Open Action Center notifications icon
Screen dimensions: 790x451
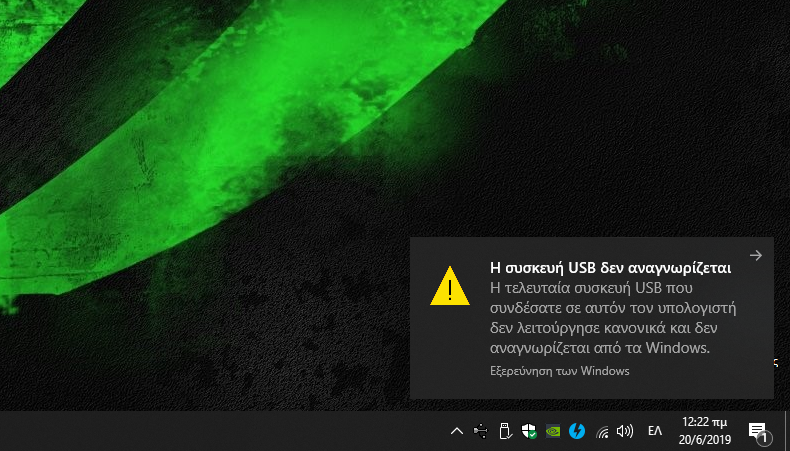click(x=759, y=432)
